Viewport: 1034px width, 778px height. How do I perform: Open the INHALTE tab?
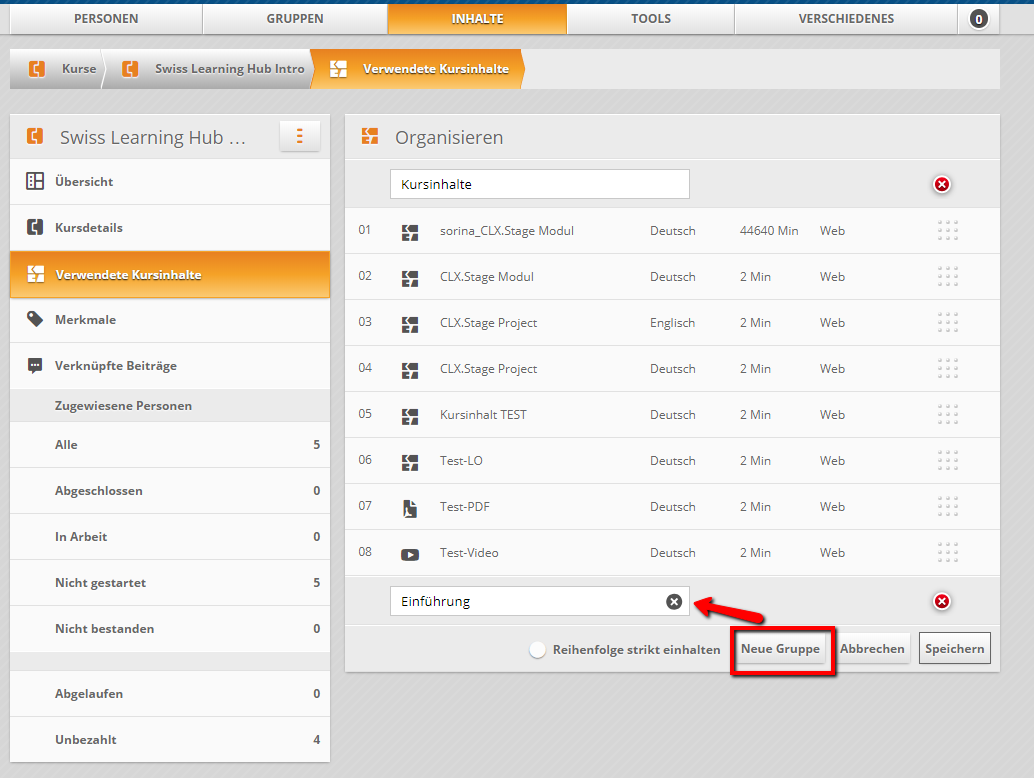click(477, 19)
